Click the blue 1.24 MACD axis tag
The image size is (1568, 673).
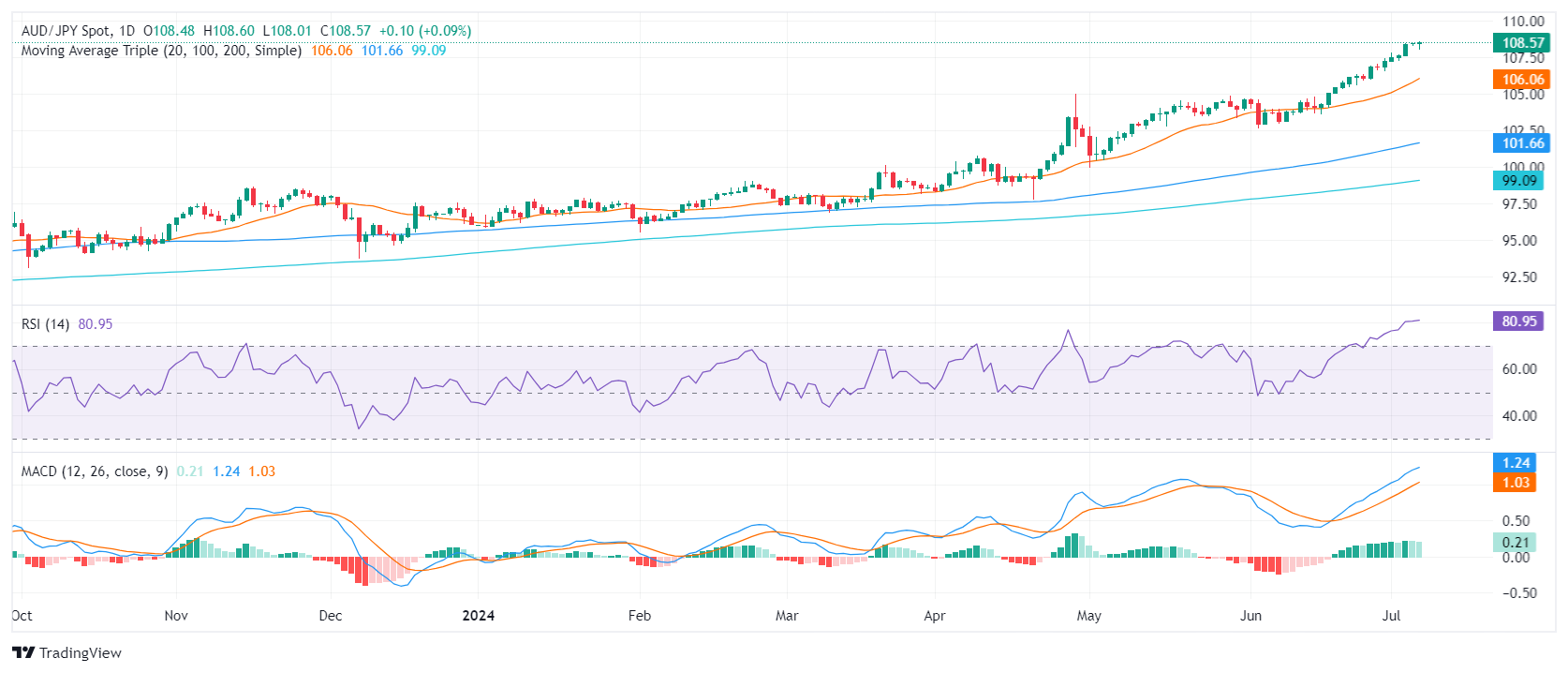coord(1516,463)
